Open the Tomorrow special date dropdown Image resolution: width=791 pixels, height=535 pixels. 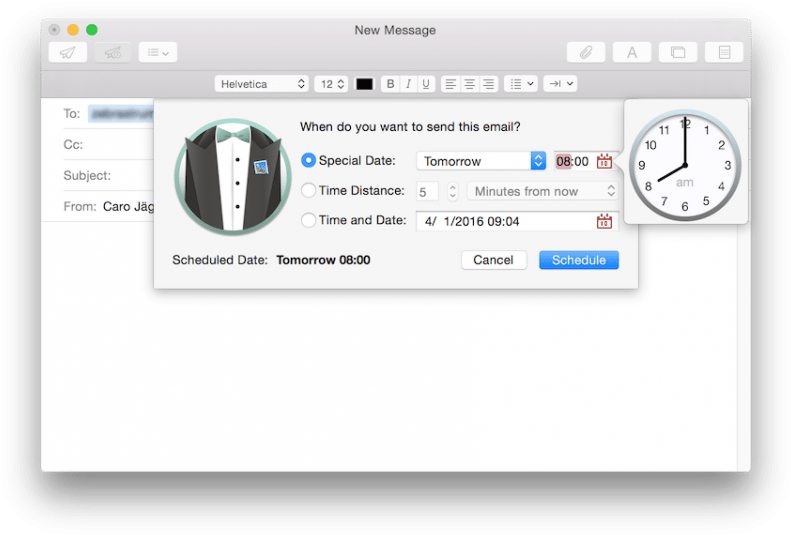[x=481, y=161]
